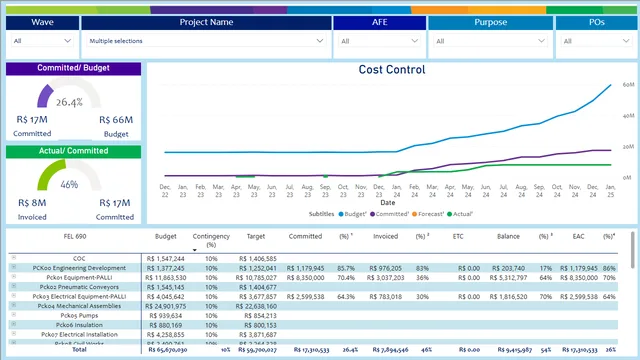Click total budget R$ 65,670,030
The width and height of the screenshot is (640, 360).
tap(167, 350)
